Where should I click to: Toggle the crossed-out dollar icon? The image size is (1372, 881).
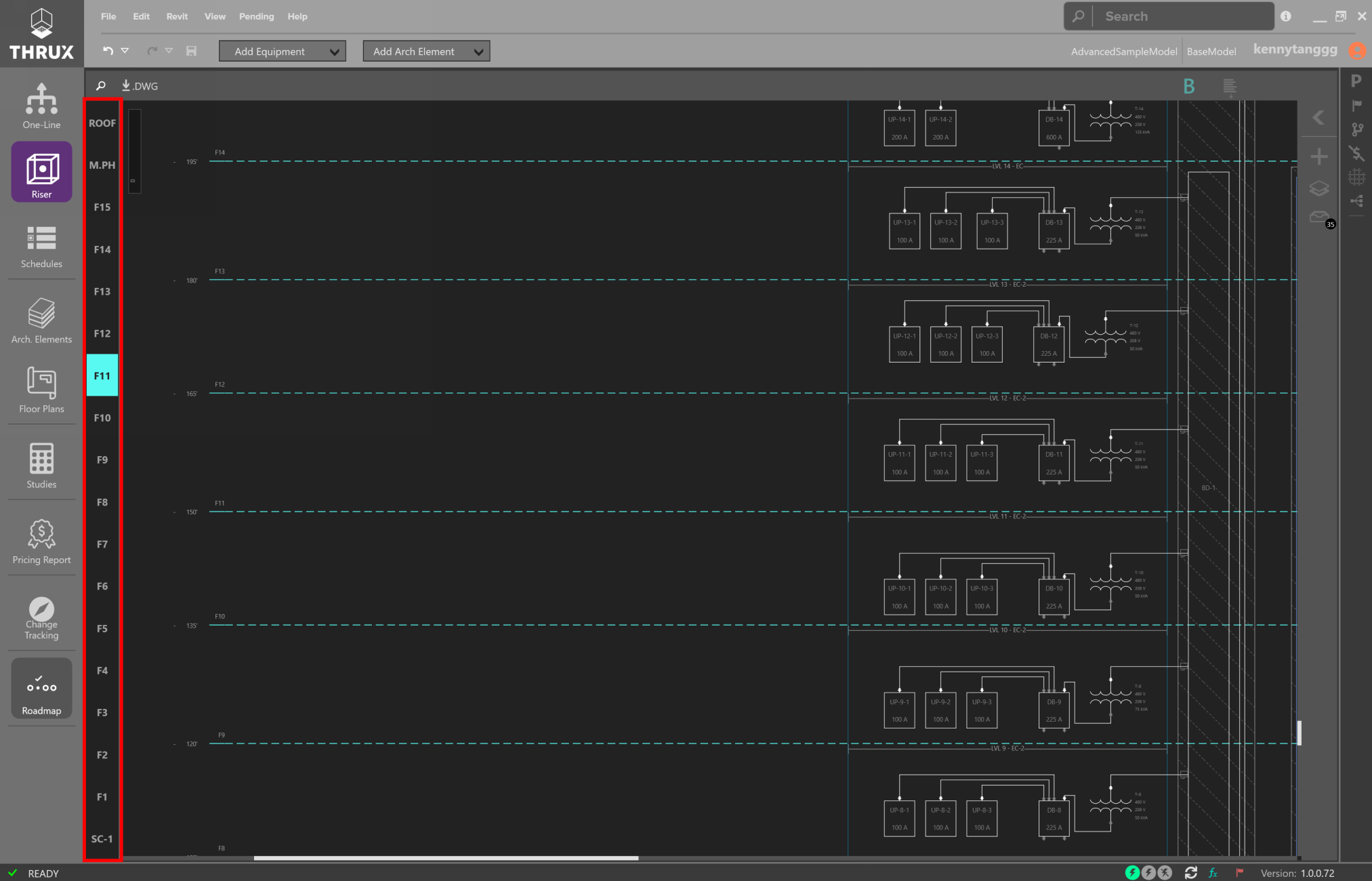(x=1356, y=153)
